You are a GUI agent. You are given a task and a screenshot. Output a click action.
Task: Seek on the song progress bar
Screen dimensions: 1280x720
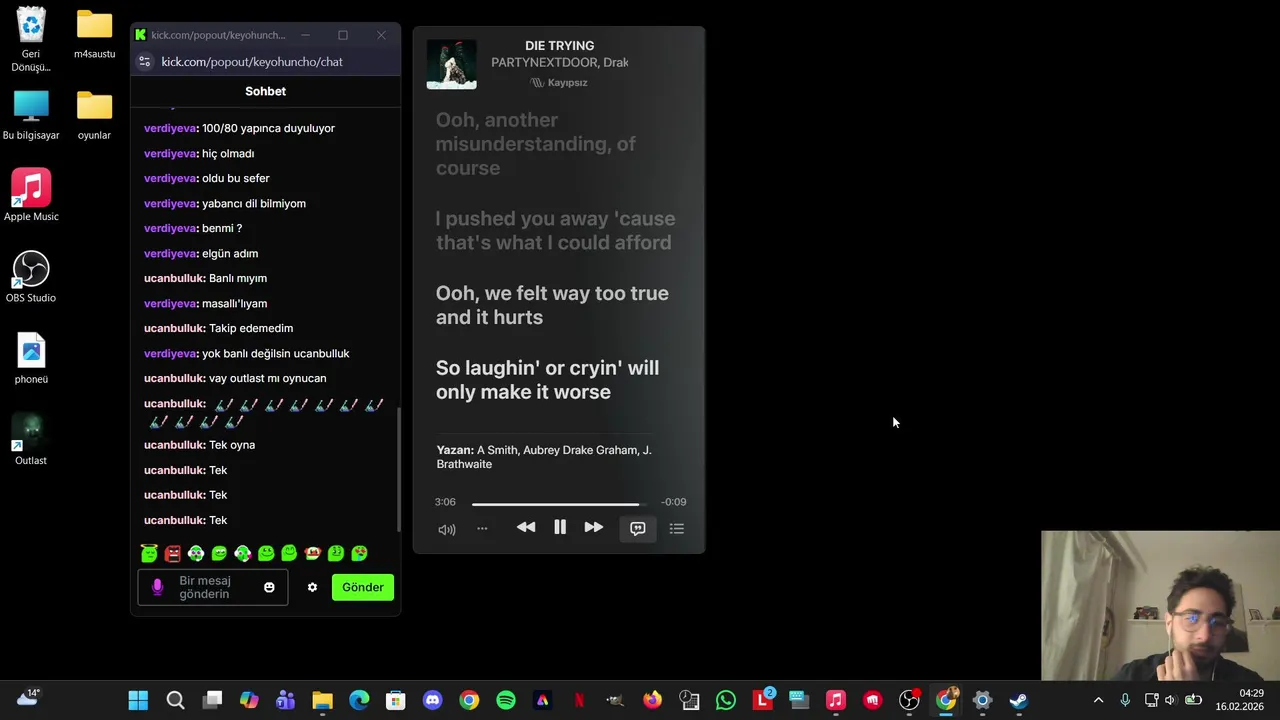coord(559,504)
